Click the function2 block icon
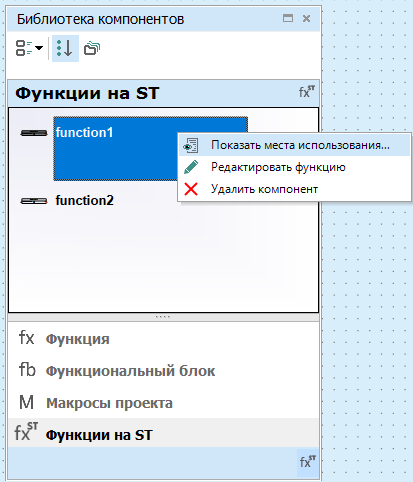 coord(34,201)
